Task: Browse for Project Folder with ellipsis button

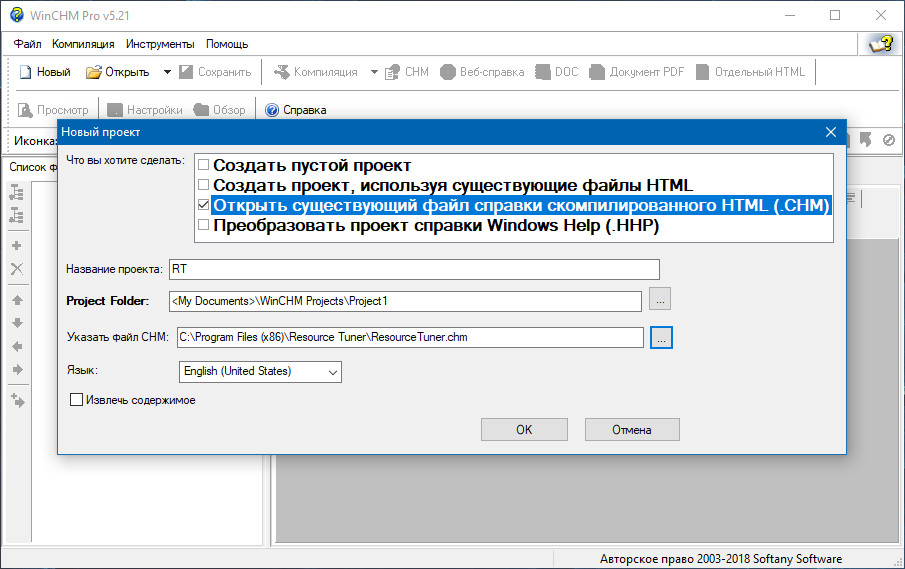Action: pos(660,299)
